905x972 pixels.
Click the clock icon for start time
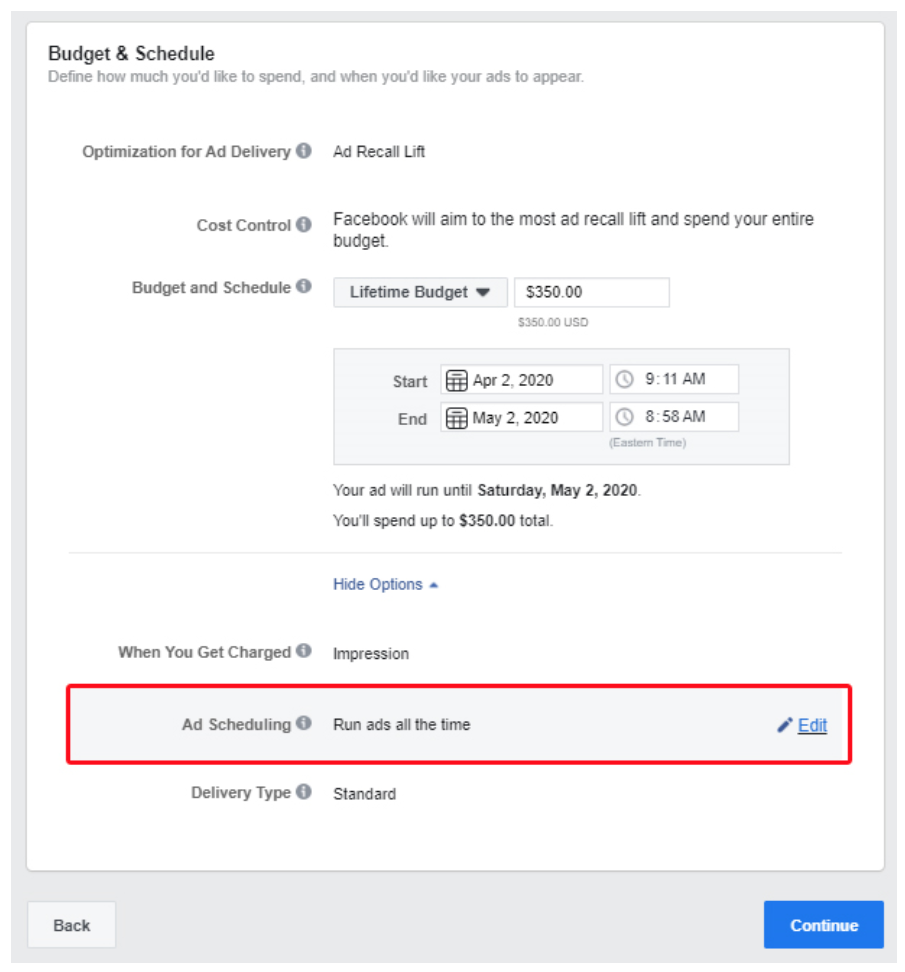[x=625, y=380]
